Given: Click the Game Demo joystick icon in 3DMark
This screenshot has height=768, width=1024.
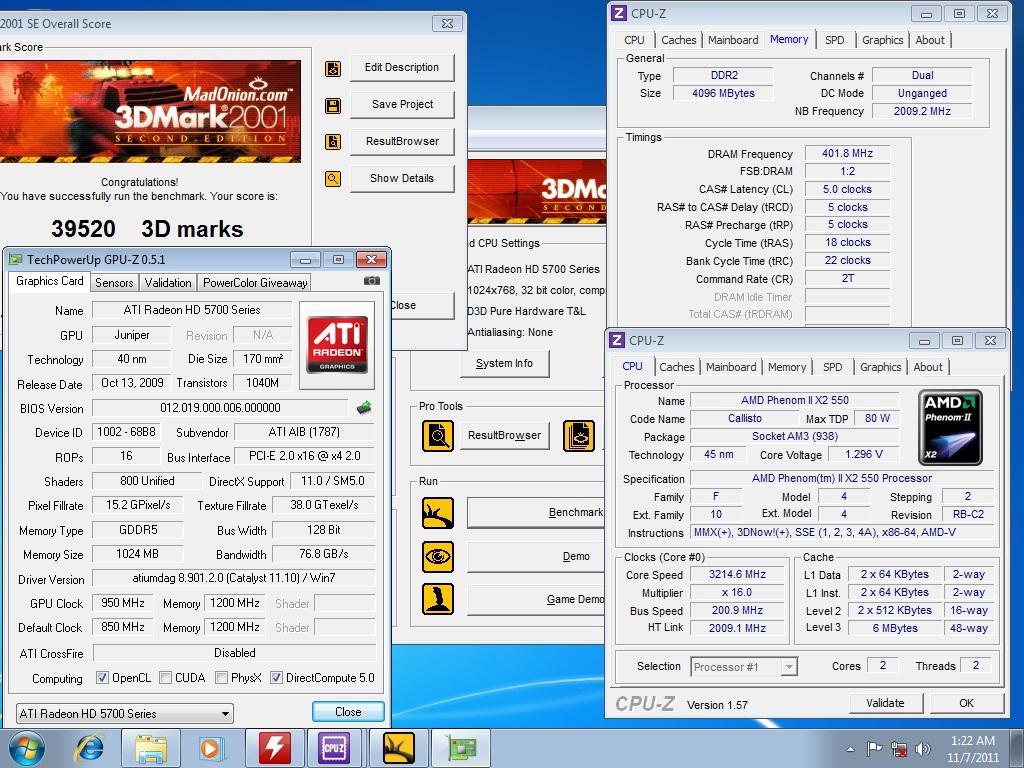Looking at the screenshot, I should (x=438, y=599).
